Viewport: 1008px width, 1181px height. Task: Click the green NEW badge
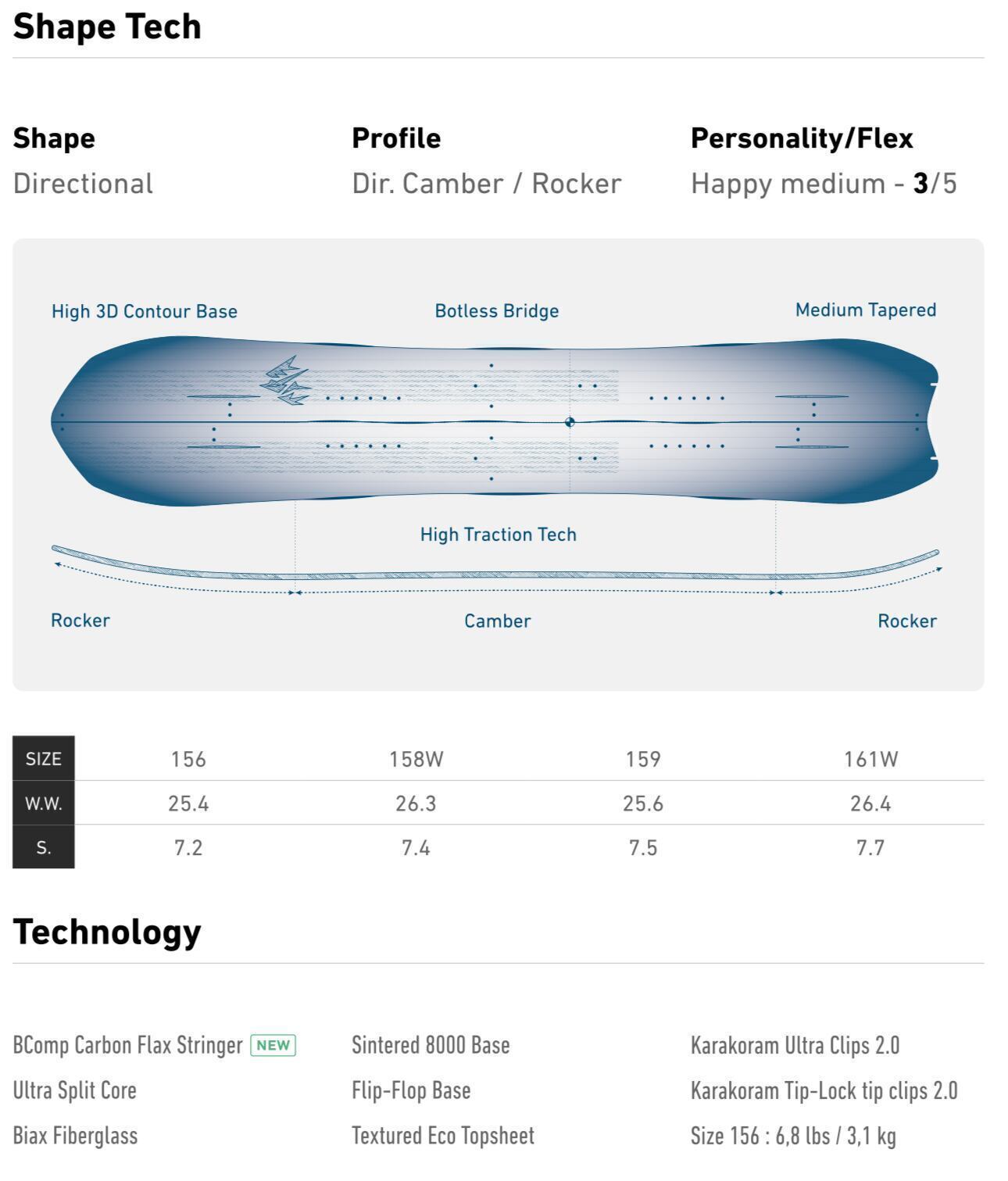point(273,1045)
